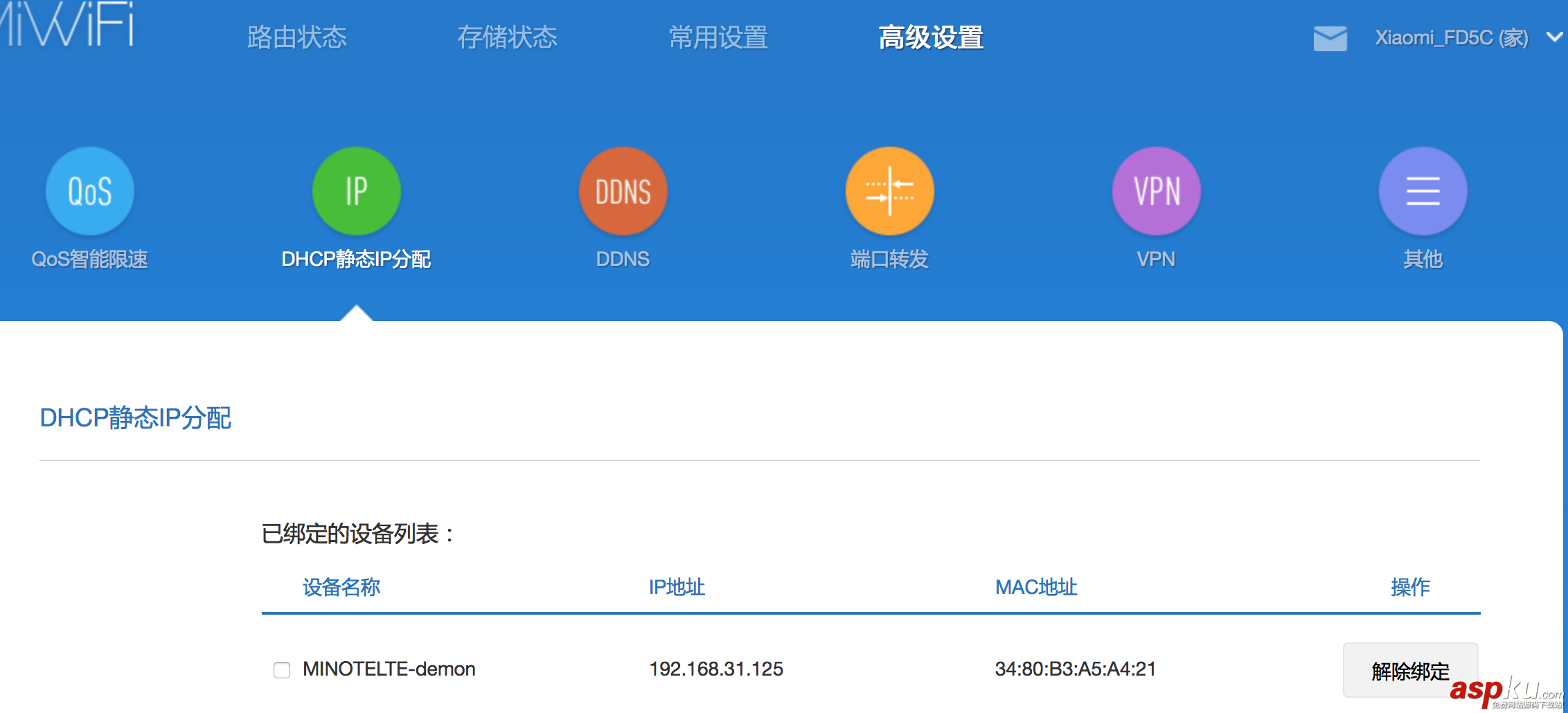Switch to the 存储状态 tab
Viewport: 1568px width, 713px height.
coord(508,37)
